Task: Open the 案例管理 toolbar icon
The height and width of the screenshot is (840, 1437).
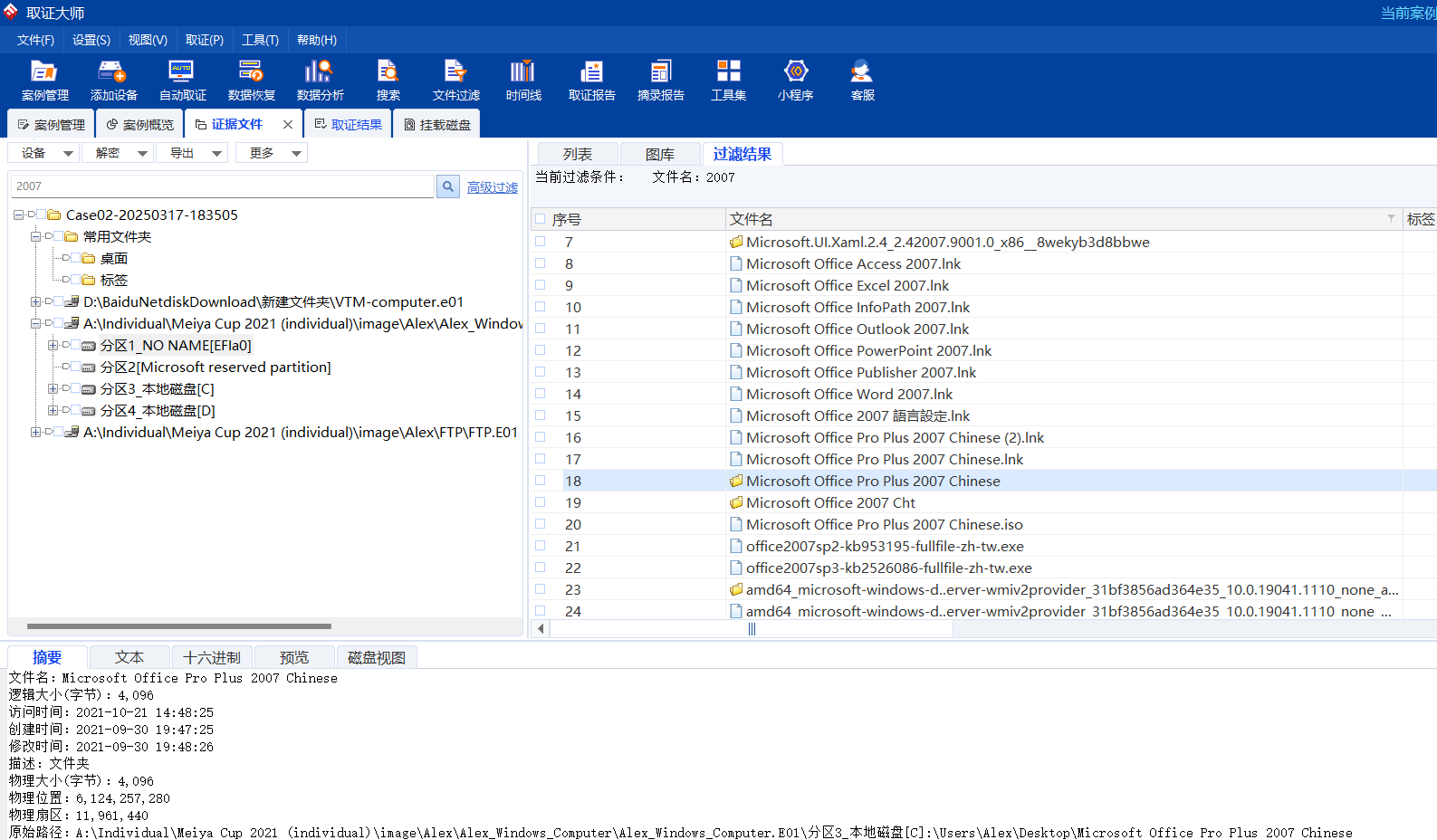Action: tap(44, 80)
